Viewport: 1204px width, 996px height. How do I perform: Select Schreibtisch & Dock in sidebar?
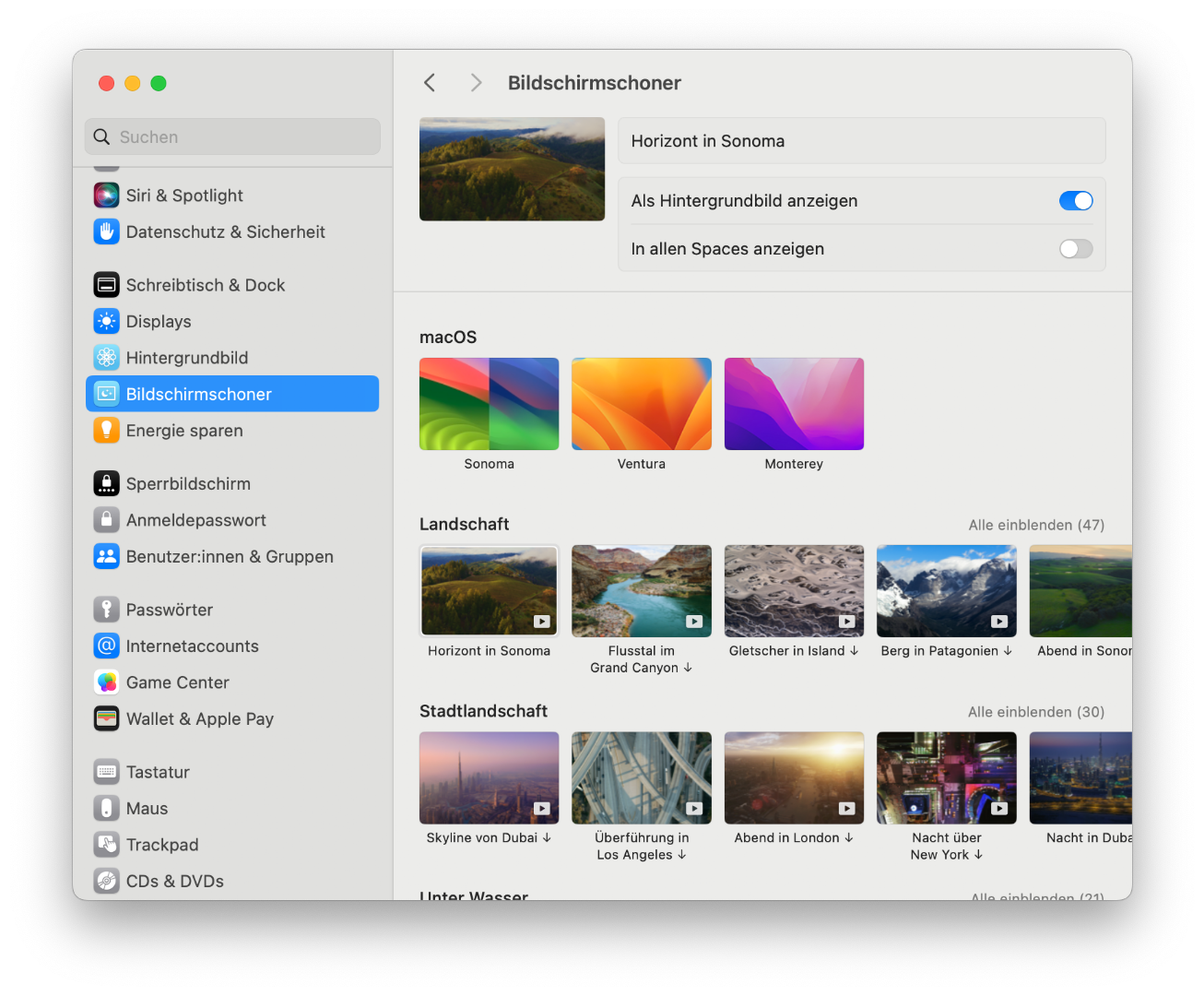click(x=205, y=285)
